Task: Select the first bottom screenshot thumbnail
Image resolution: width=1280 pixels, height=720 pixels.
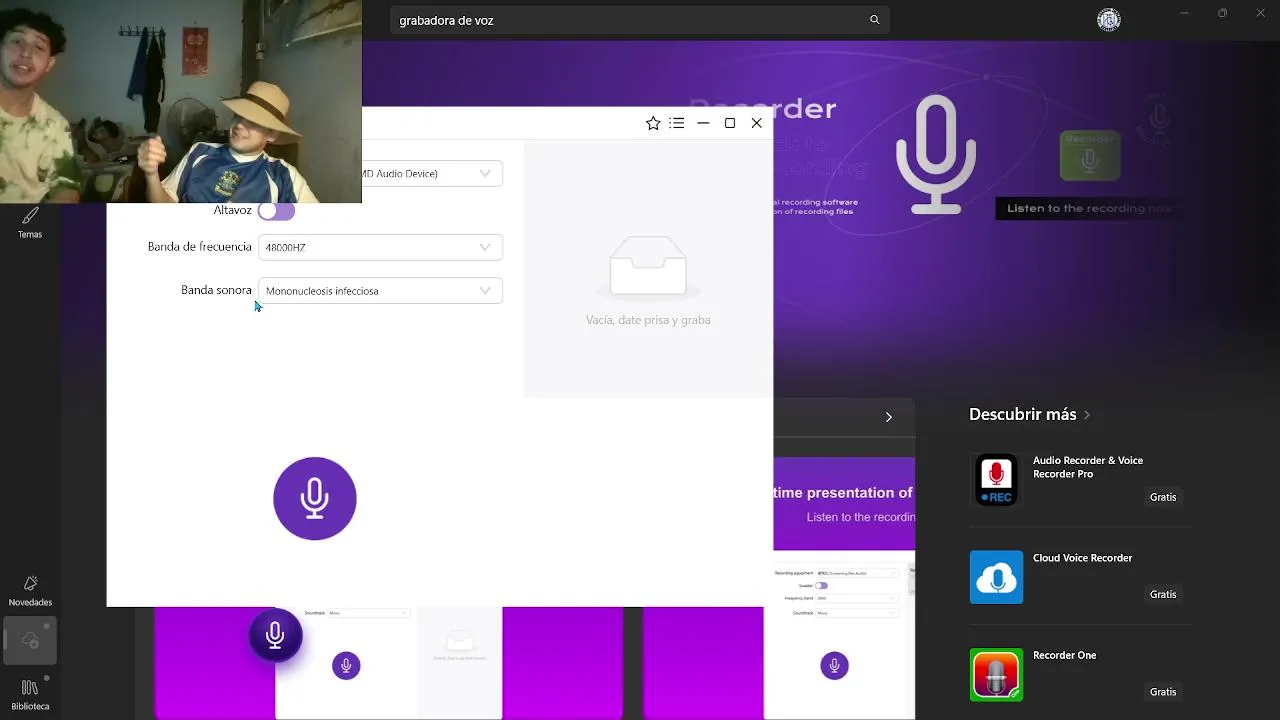Action: point(389,663)
